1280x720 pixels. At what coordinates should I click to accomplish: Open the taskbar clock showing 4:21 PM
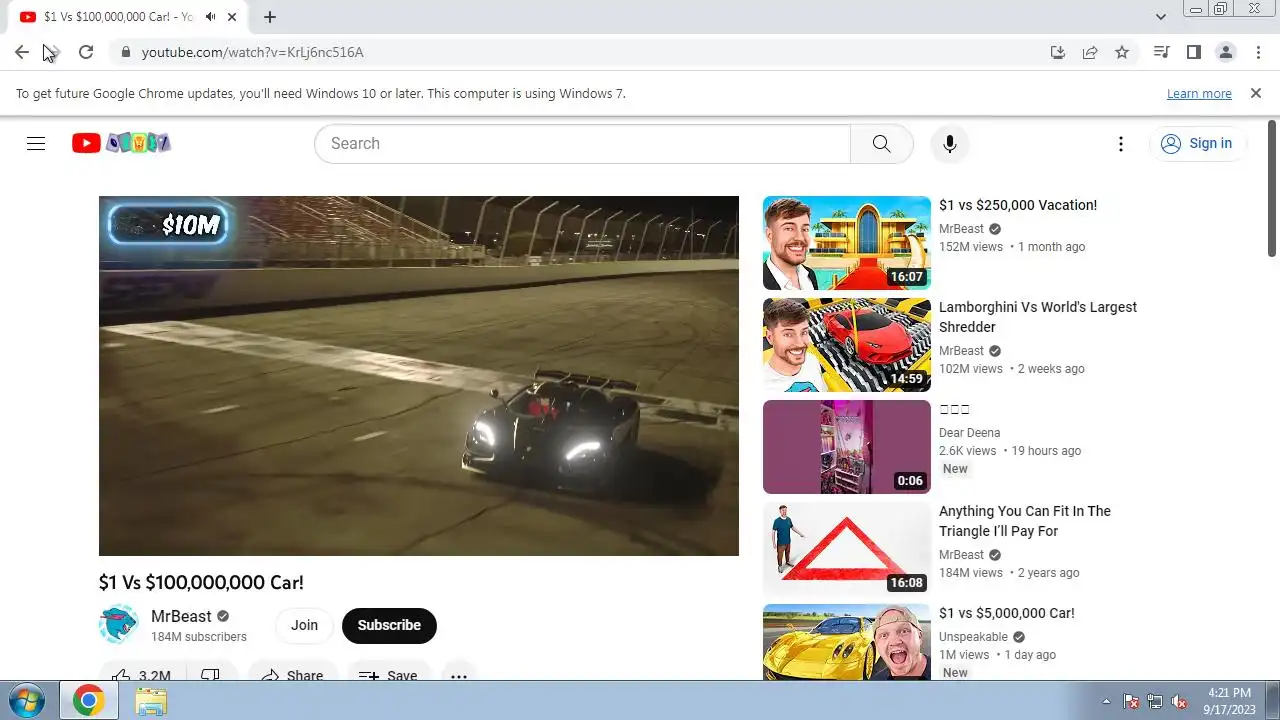pos(1229,701)
